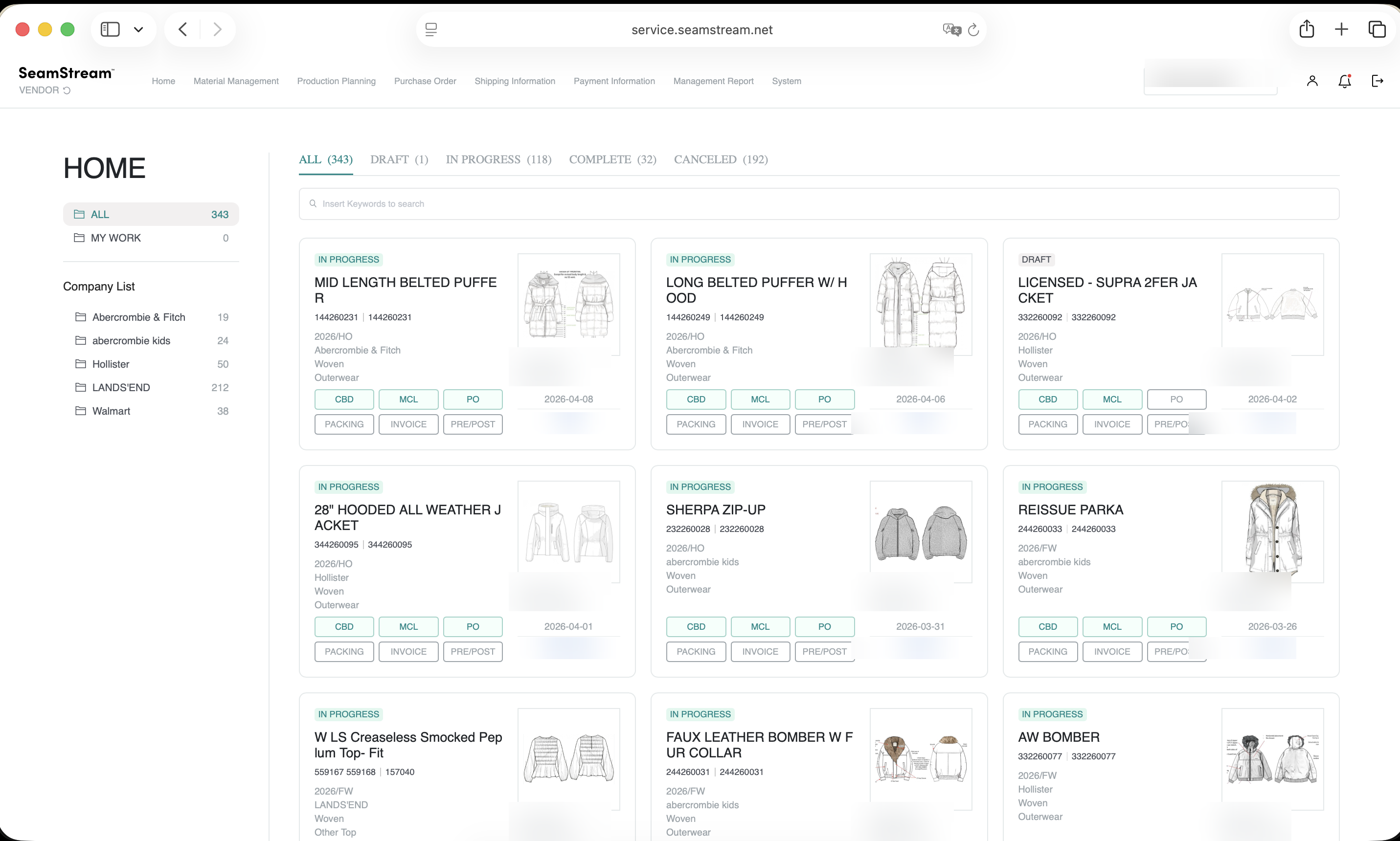Switch to the DRAFT (1) tab
Image resolution: width=1400 pixels, height=841 pixels.
point(399,160)
